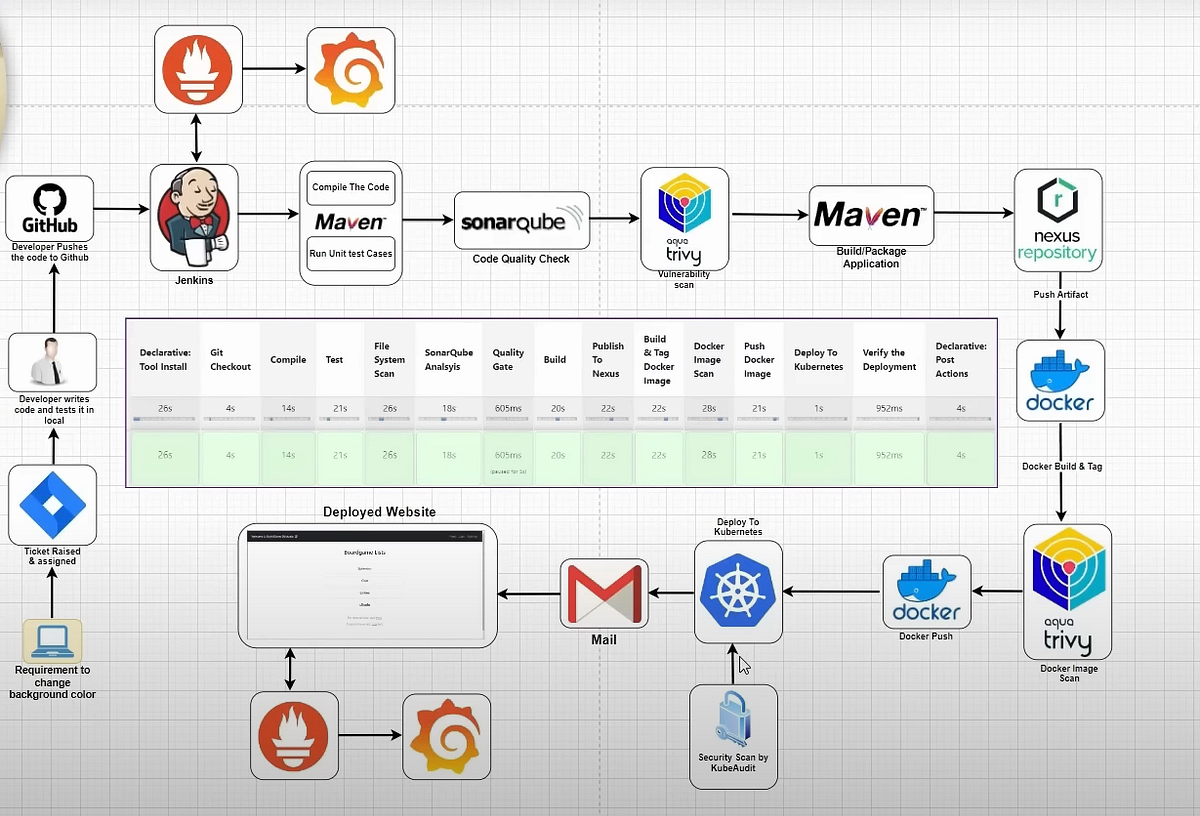Select the Compile The Code label
The height and width of the screenshot is (816, 1200).
click(350, 186)
